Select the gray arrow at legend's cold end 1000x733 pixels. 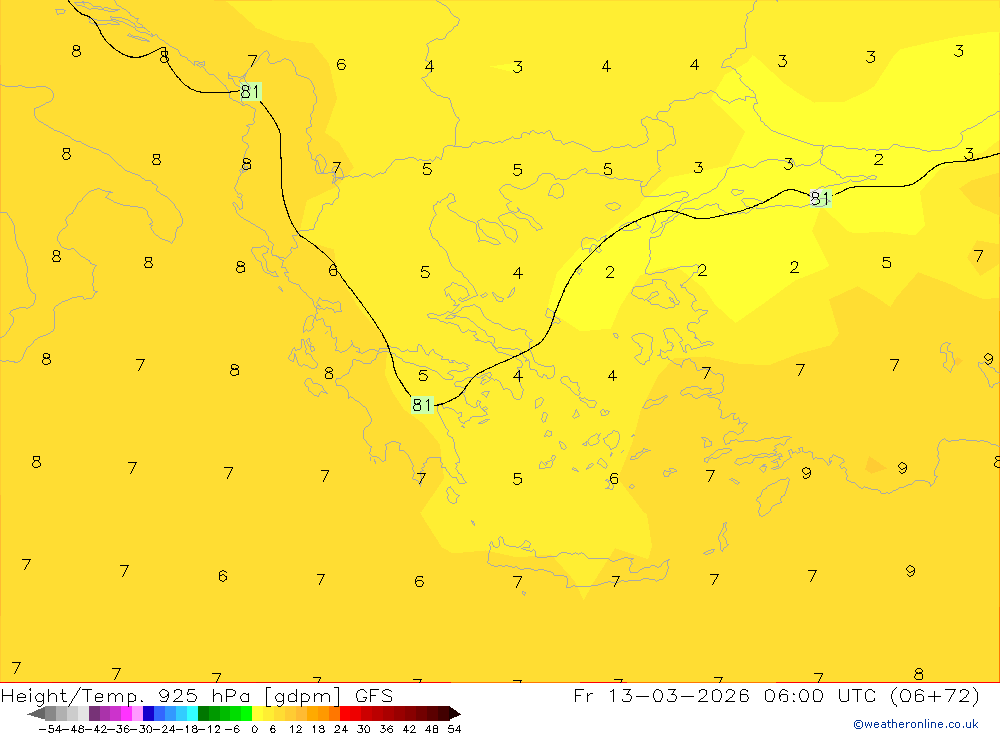pyautogui.click(x=36, y=714)
